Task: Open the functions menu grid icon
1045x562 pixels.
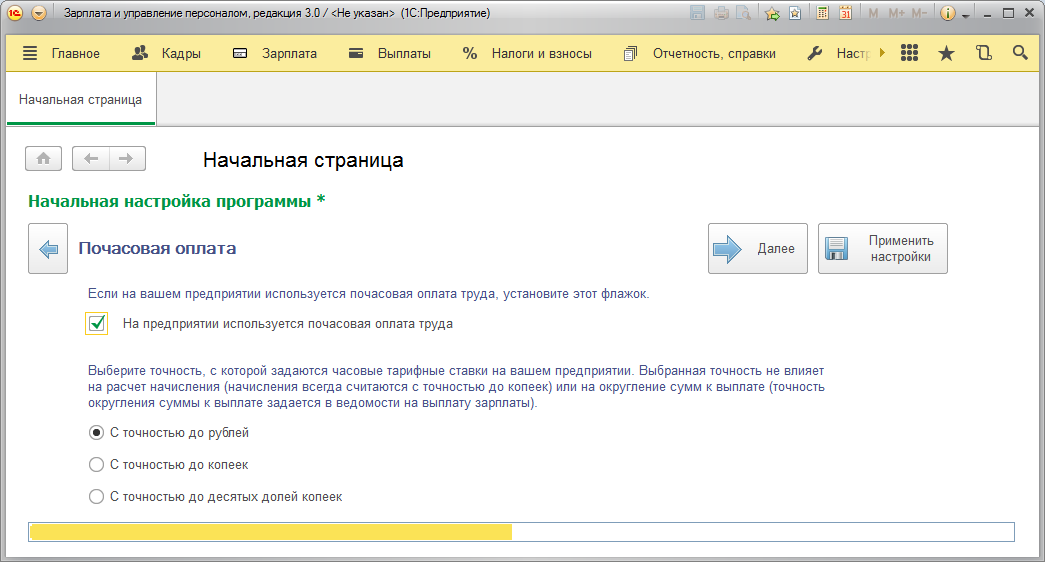Action: (x=910, y=53)
